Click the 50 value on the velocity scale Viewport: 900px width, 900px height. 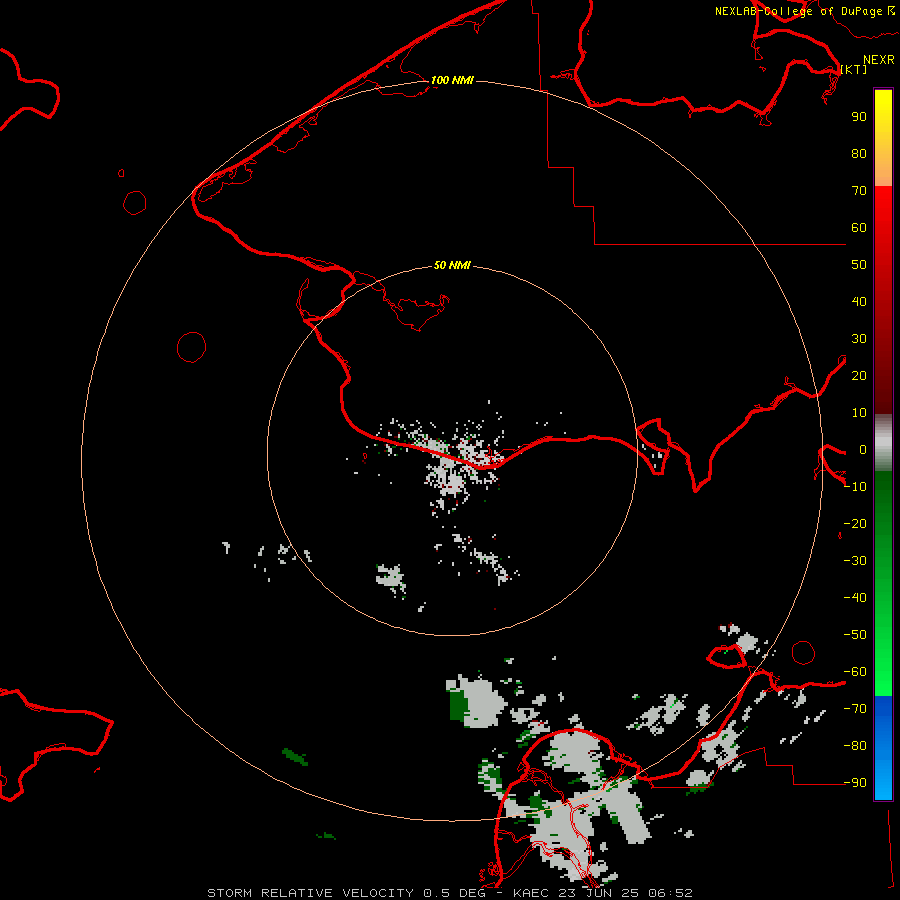coord(859,265)
